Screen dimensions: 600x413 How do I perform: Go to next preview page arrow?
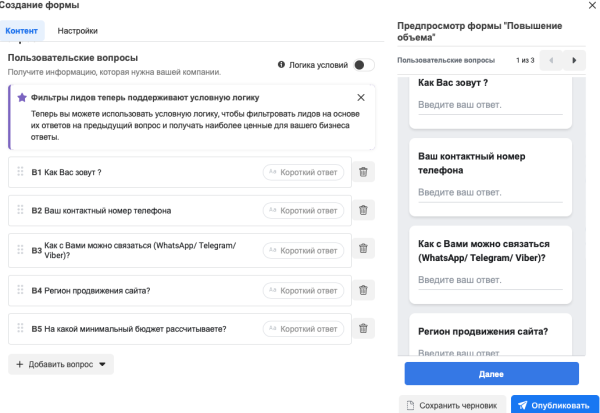[573, 60]
